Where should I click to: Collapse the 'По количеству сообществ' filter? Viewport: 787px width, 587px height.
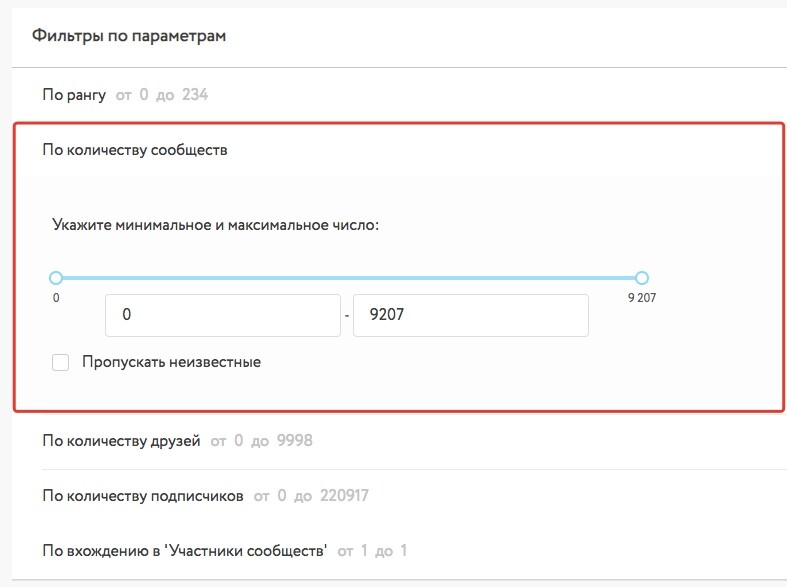coord(135,150)
